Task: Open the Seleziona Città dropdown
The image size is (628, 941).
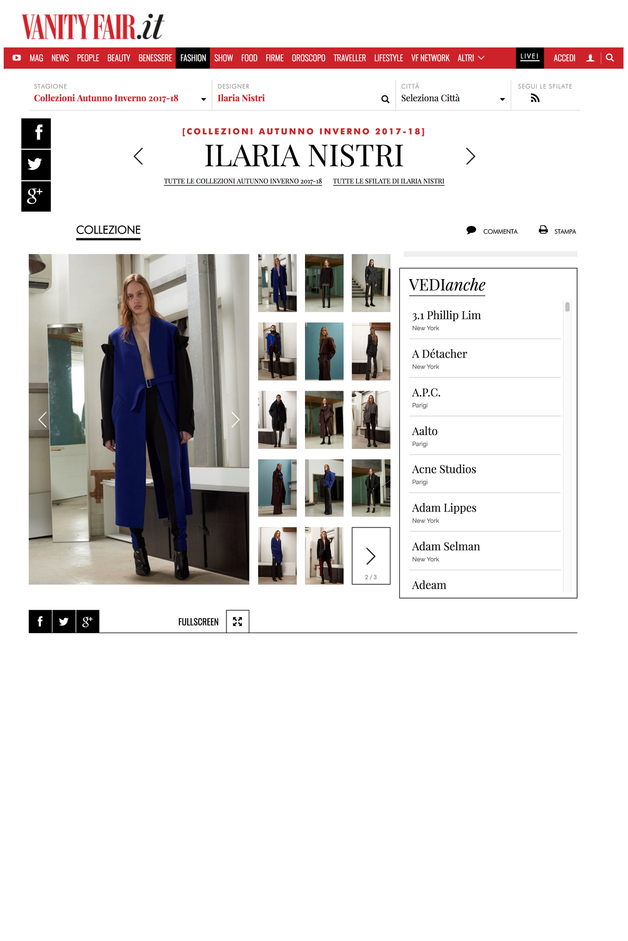Action: tap(453, 98)
